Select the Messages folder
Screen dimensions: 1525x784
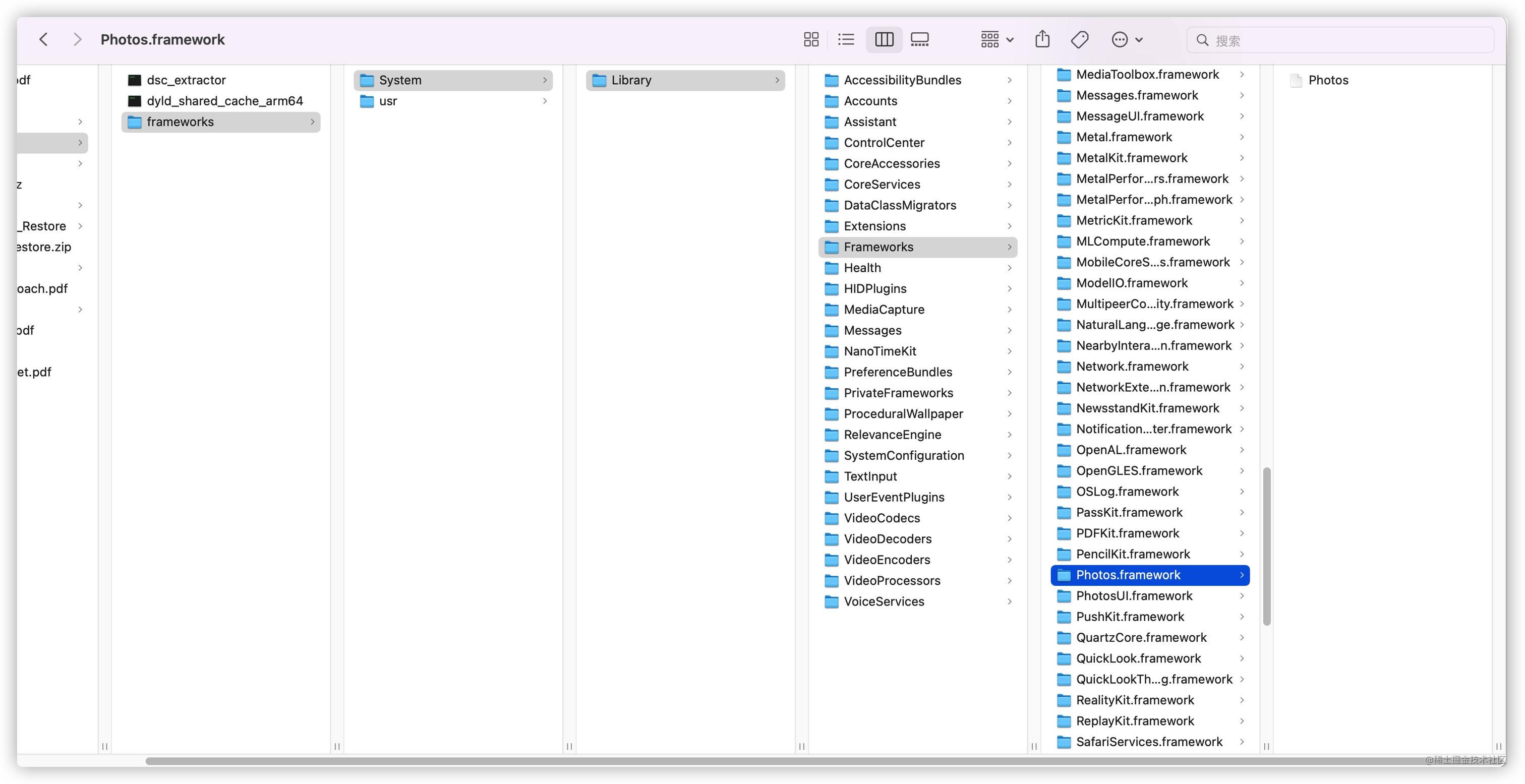(x=918, y=330)
